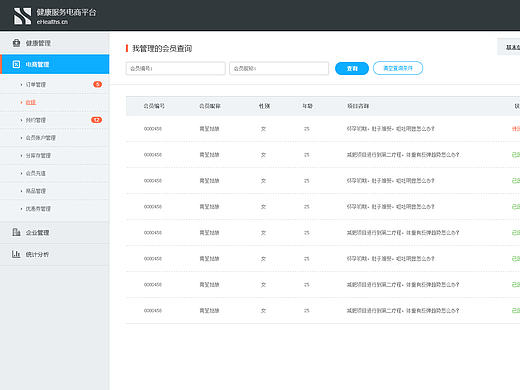
Task: Open 优惠券管理 in the sidebar
Action: (x=55, y=209)
